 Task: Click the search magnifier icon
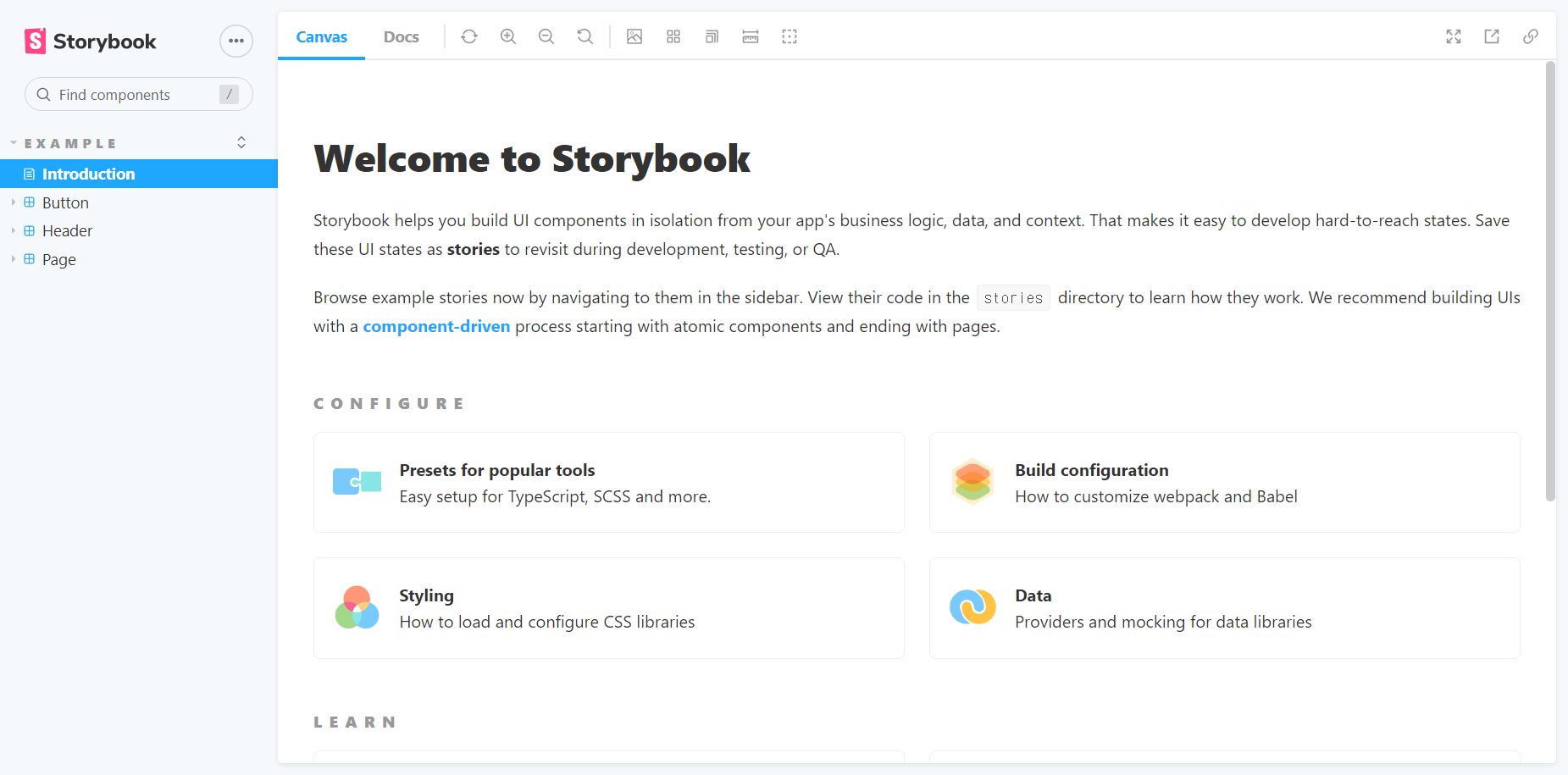(44, 94)
